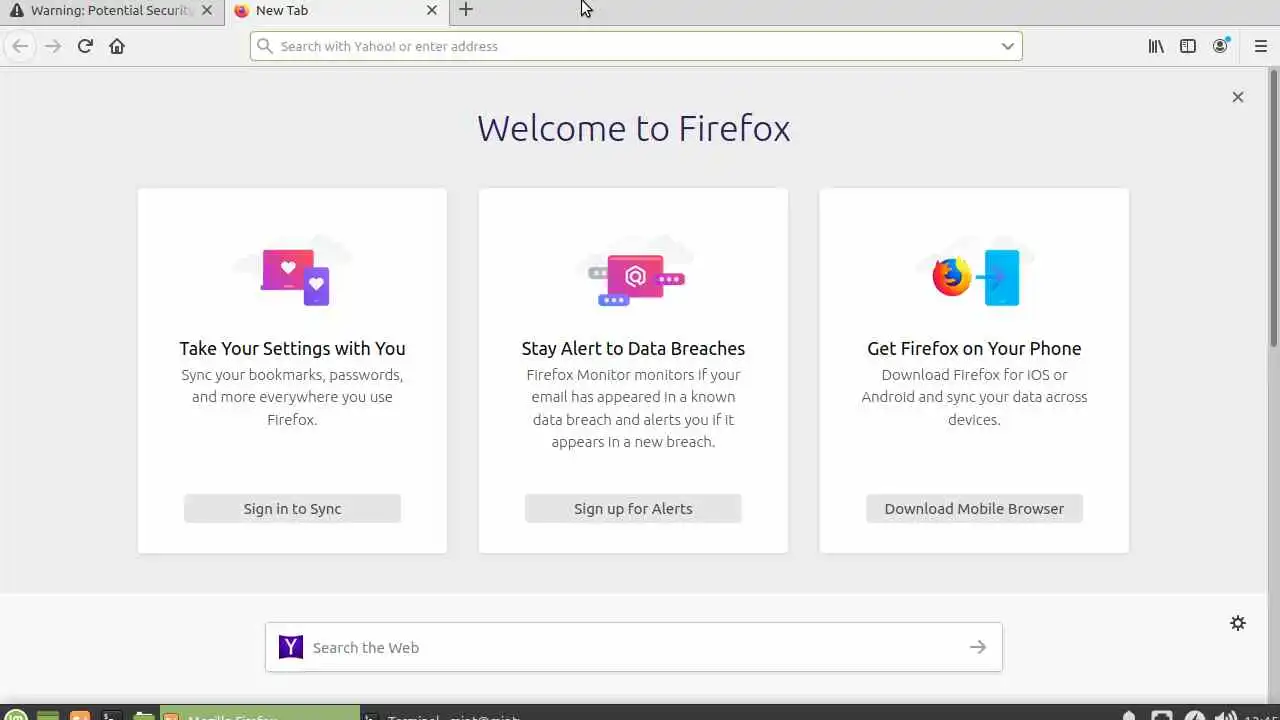Focus the Search the Web box
The image size is (1280, 720).
[x=634, y=647]
